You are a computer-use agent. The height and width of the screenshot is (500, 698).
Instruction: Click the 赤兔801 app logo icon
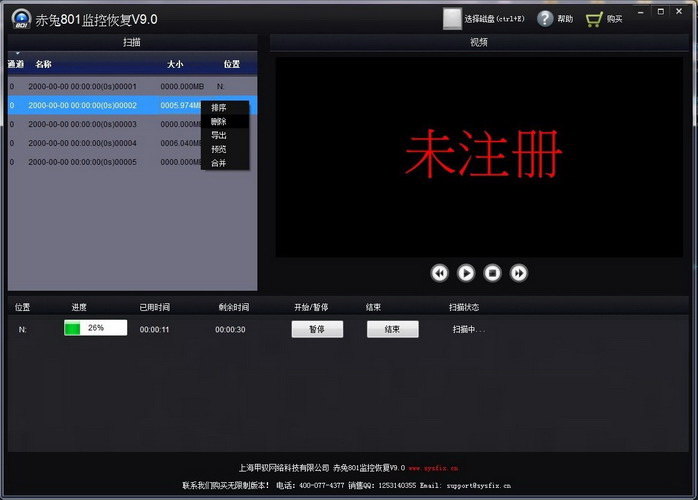click(x=21, y=19)
